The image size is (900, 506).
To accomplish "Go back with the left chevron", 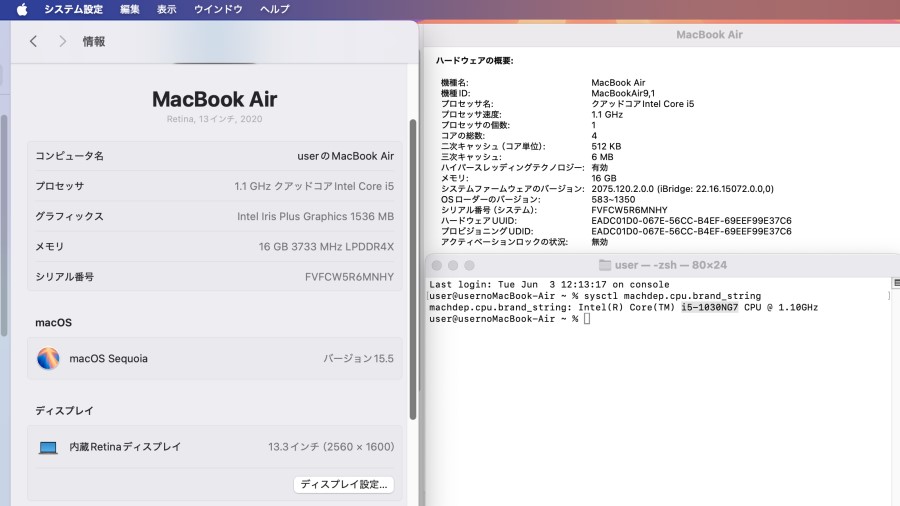I will [x=33, y=41].
